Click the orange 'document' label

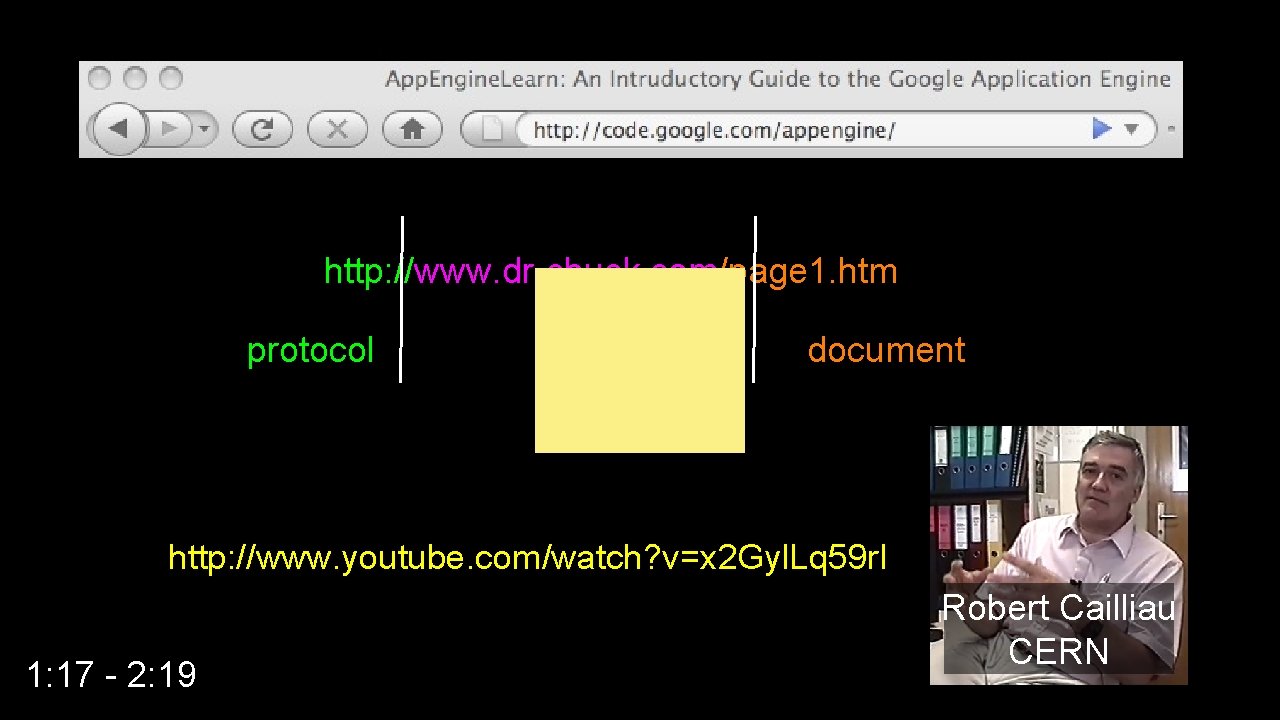coord(886,350)
